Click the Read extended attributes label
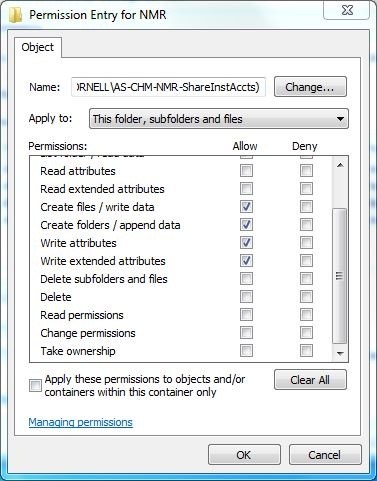 click(102, 189)
